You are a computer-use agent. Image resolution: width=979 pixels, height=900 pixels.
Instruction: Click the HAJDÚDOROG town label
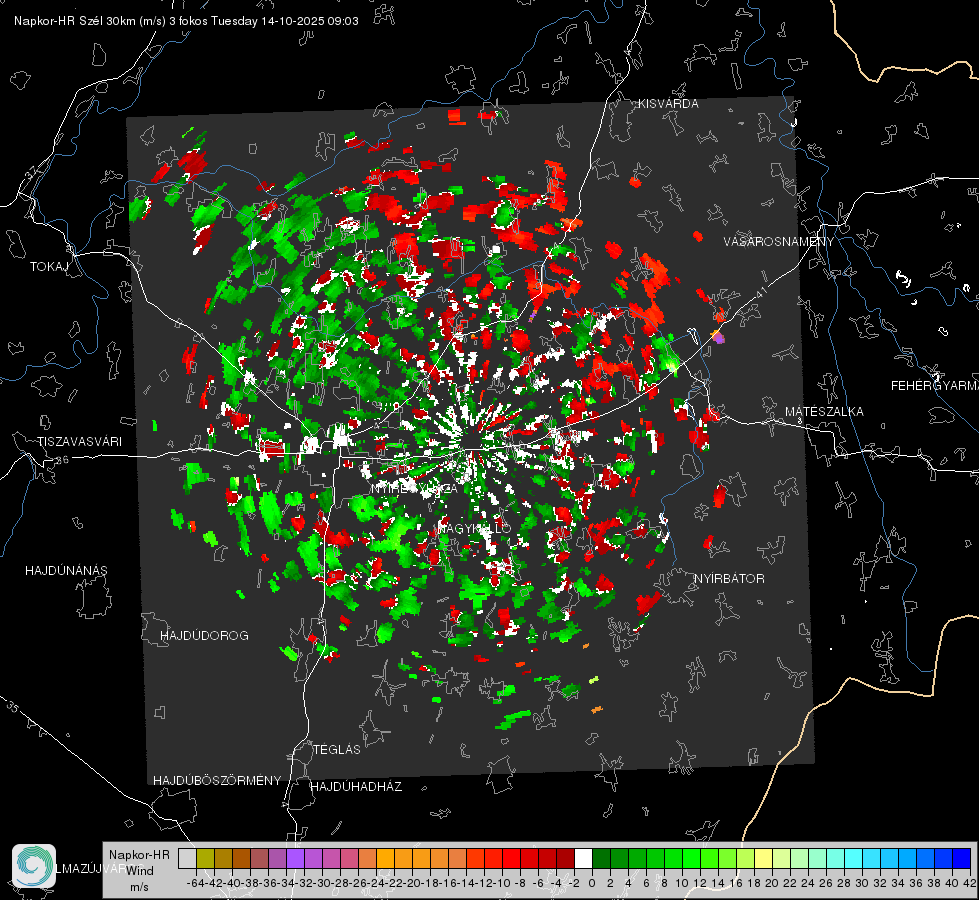point(204,635)
